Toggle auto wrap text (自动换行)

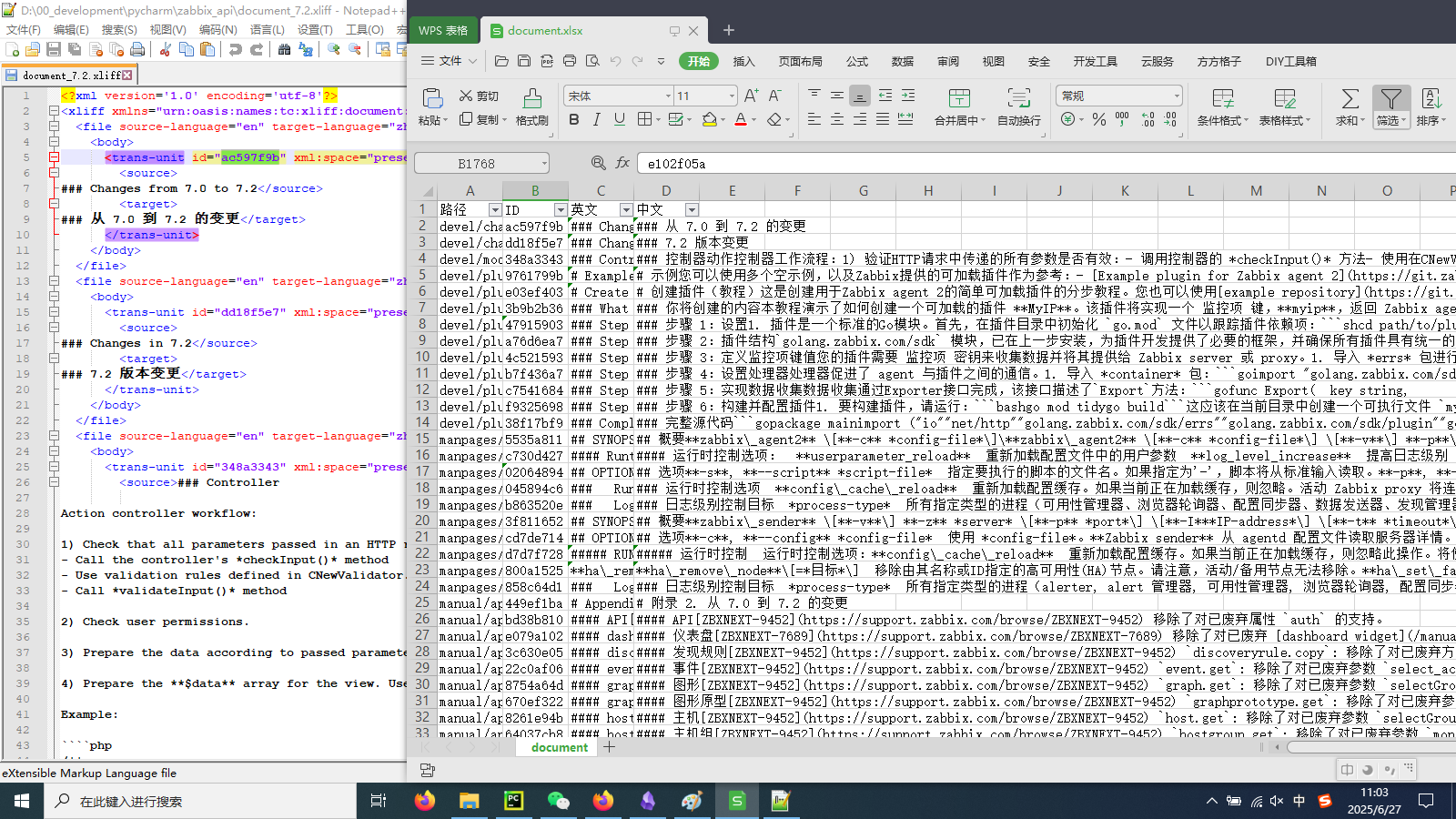(1019, 107)
